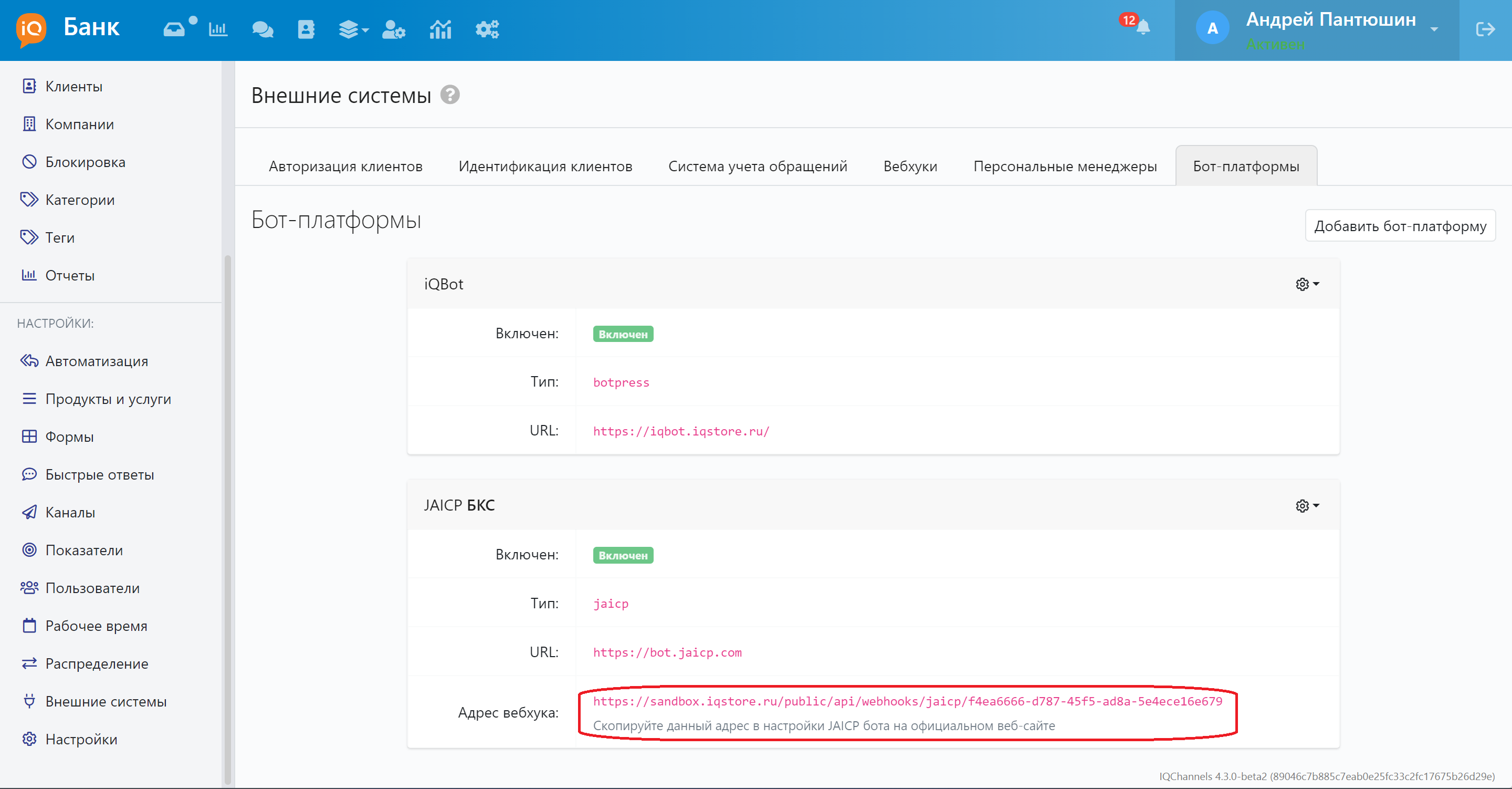Screen dimensions: 1512x789
Task: Click the JAICP БКС card title
Action: [459, 505]
